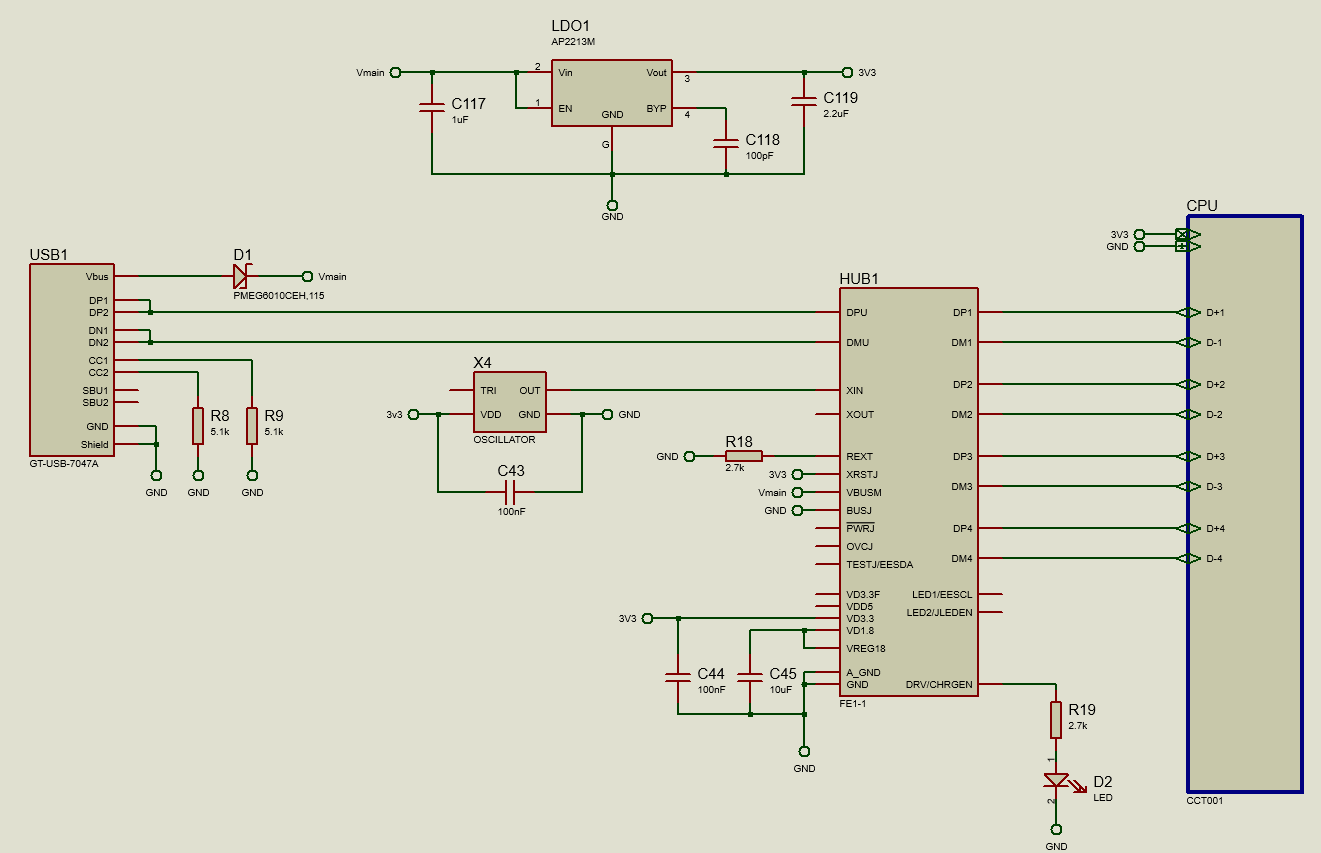Click the SBU2 pin label on USB1
The image size is (1321, 853).
(95, 403)
